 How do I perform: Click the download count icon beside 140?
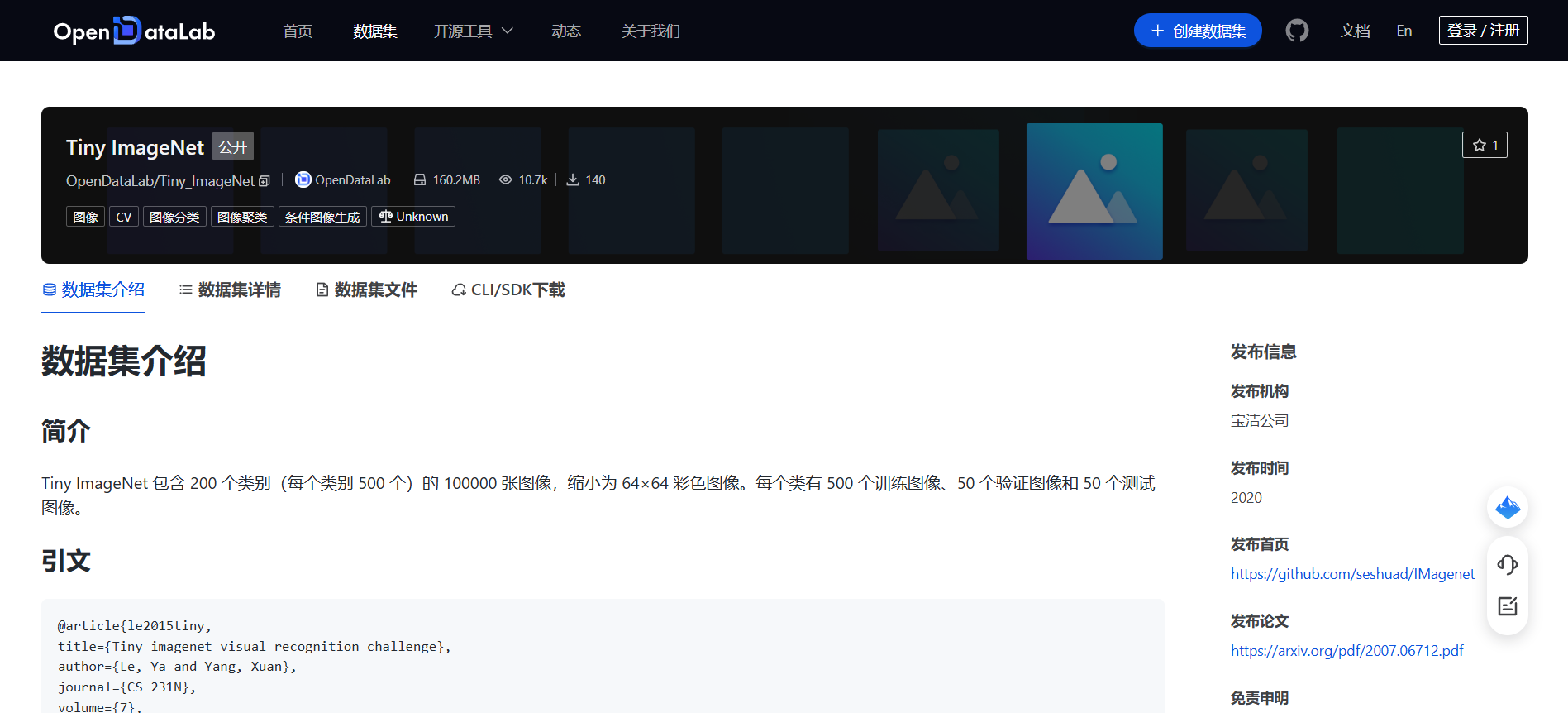coord(572,179)
